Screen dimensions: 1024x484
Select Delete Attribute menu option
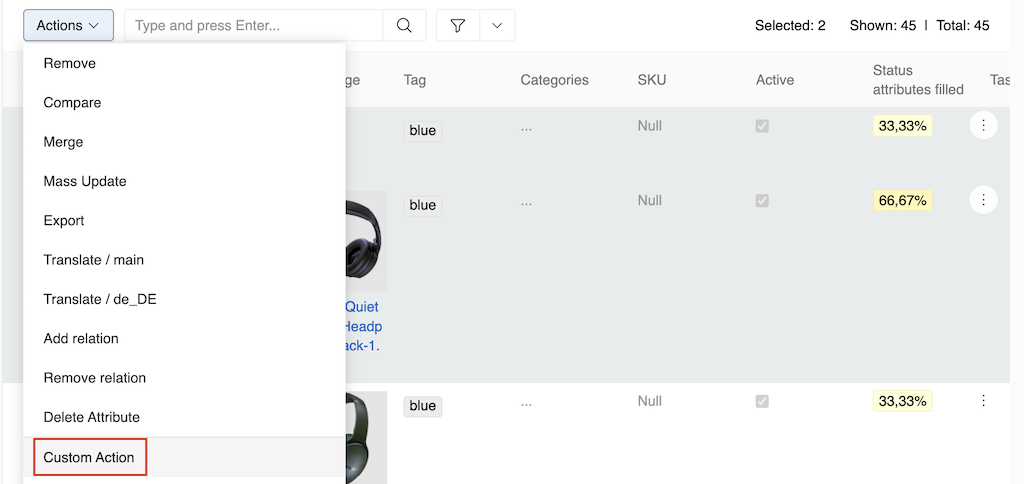click(92, 417)
